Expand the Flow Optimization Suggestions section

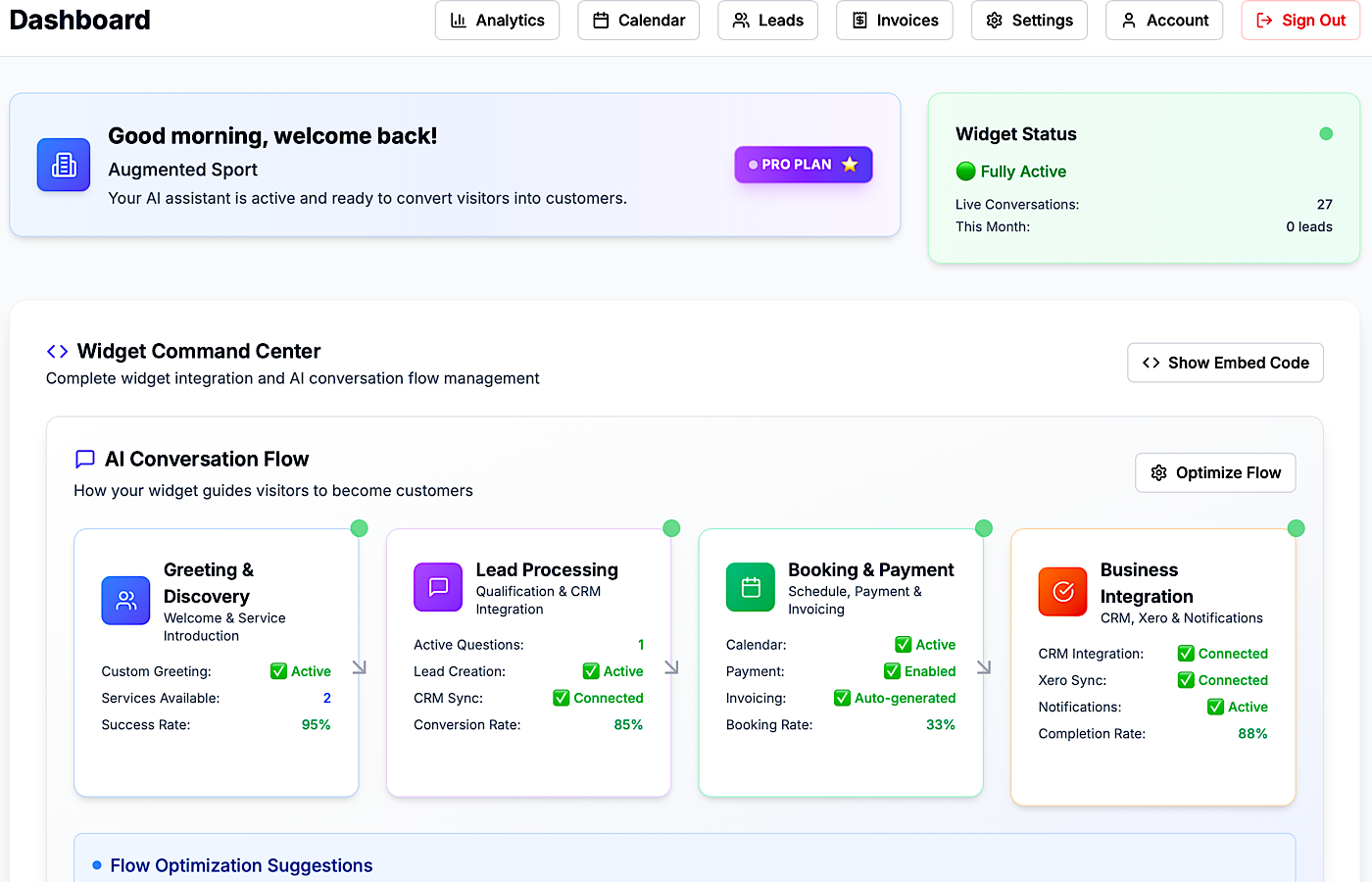pos(241,865)
